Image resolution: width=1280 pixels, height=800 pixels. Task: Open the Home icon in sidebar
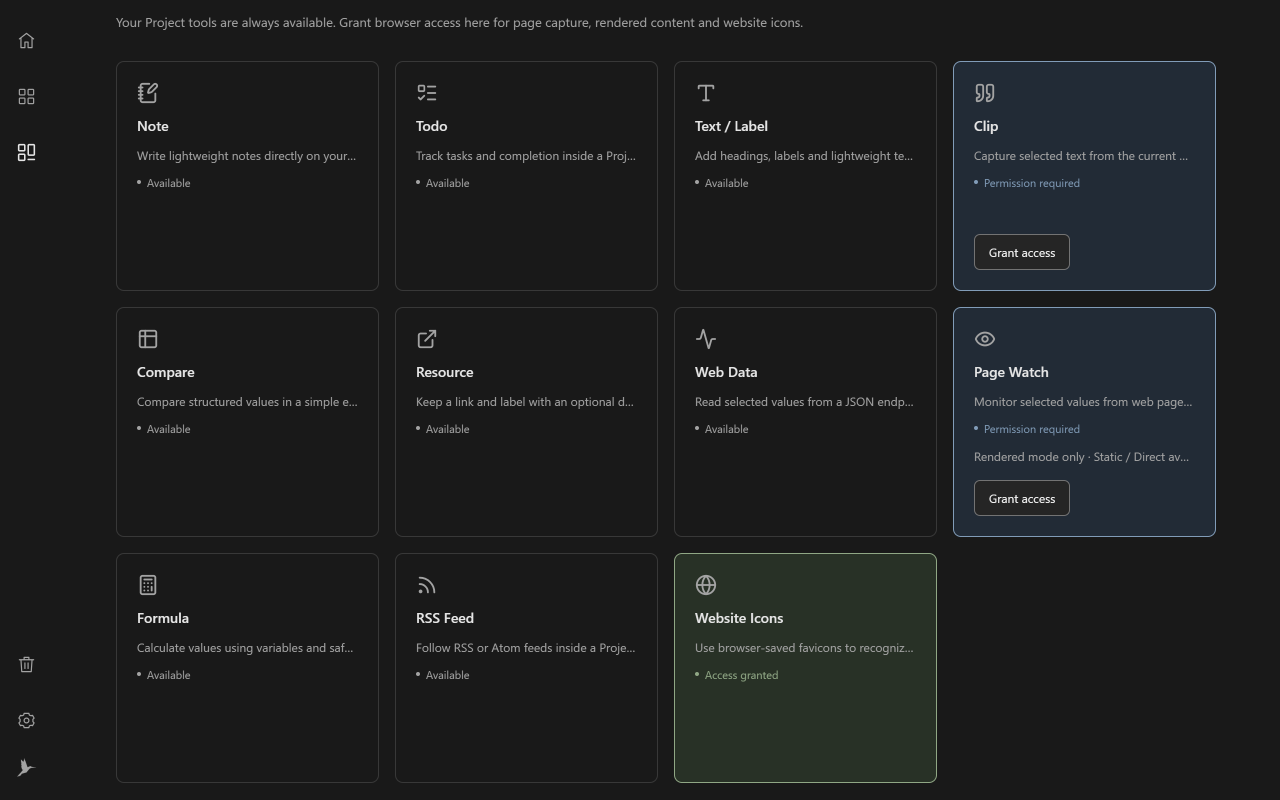click(x=27, y=41)
